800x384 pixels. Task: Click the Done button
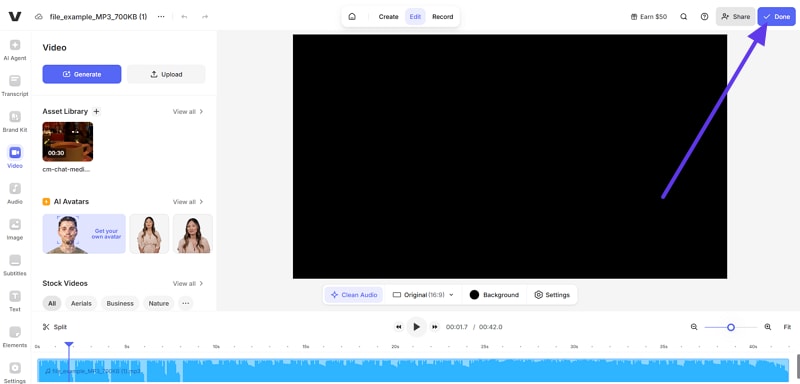[x=776, y=17]
